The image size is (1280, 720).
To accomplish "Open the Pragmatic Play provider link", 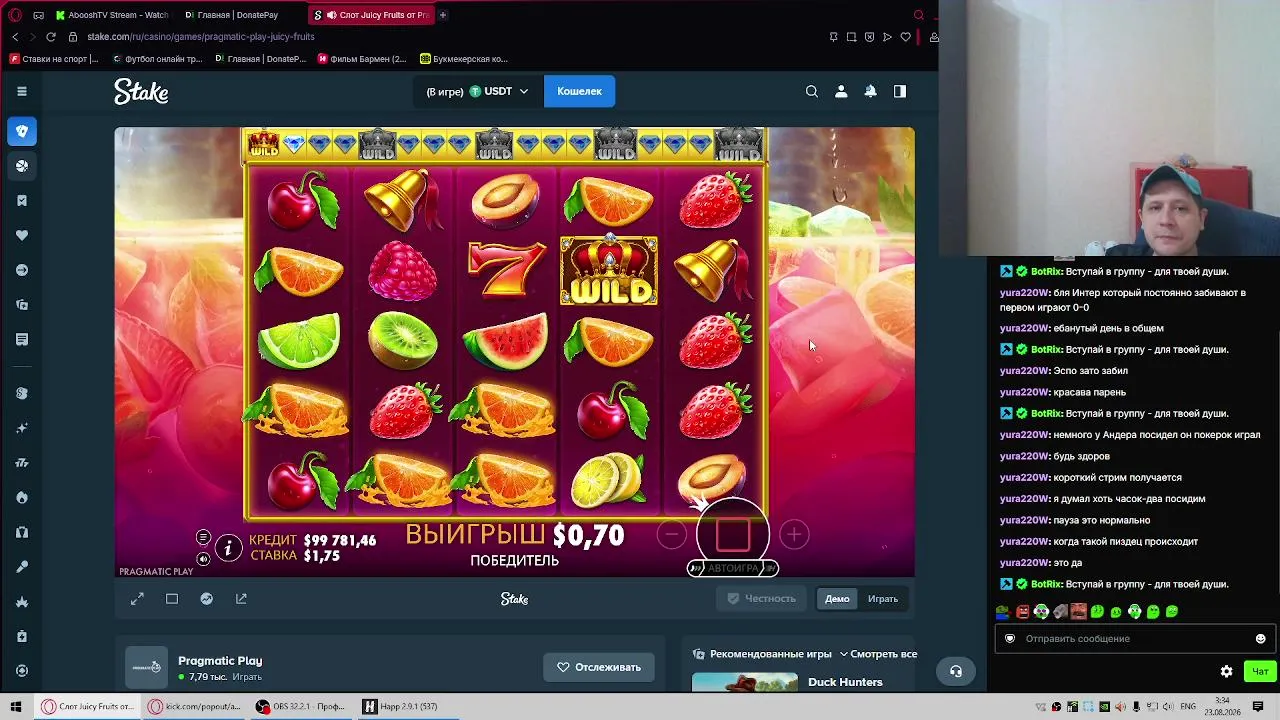I will (x=220, y=661).
